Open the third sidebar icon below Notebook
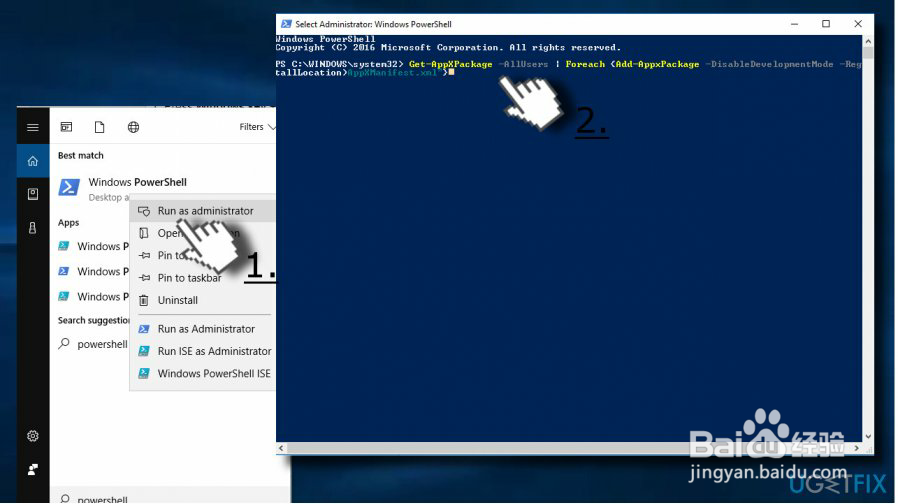 [33, 228]
